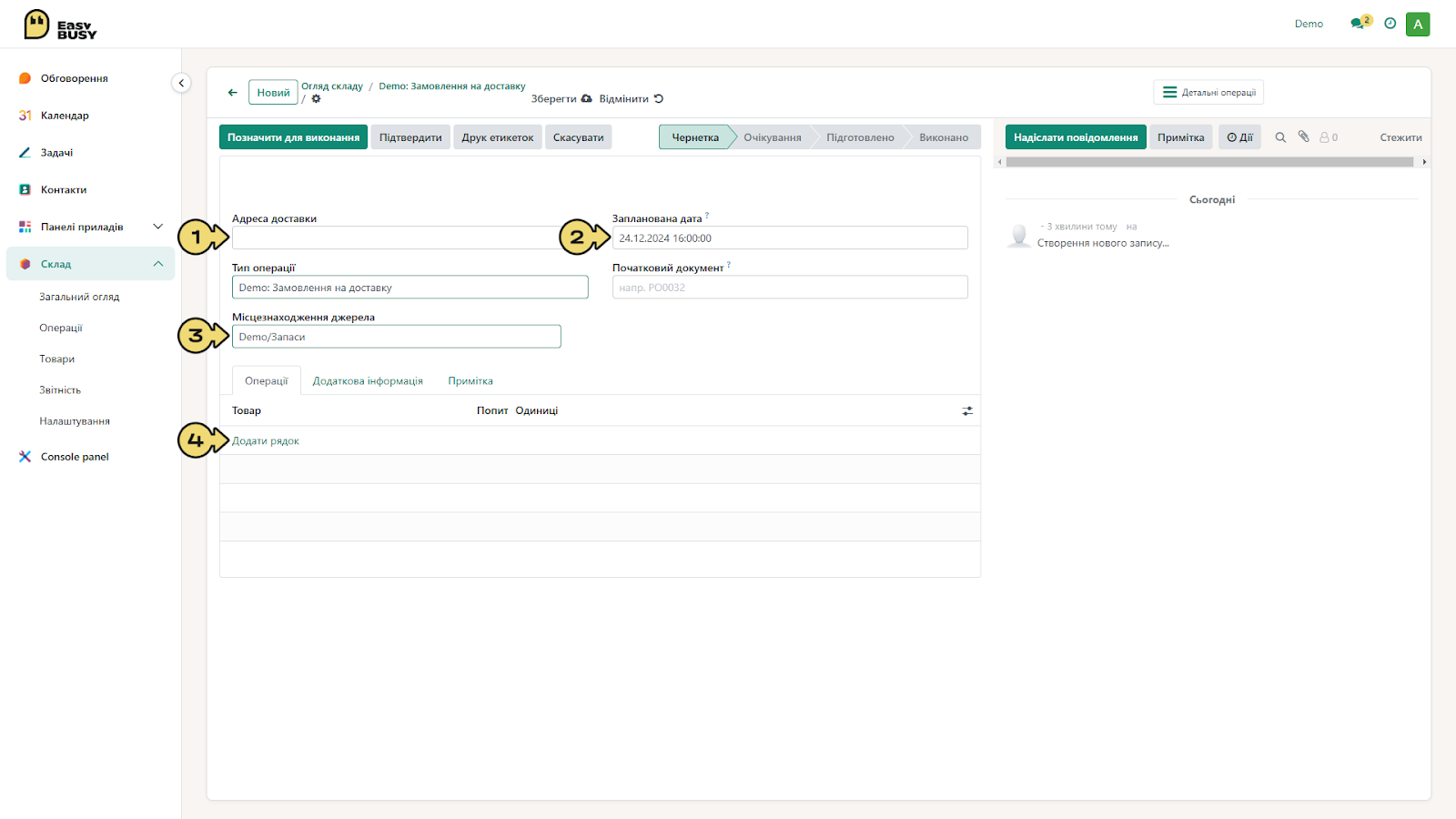
Task: Open the followers person icon
Action: [x=1329, y=137]
